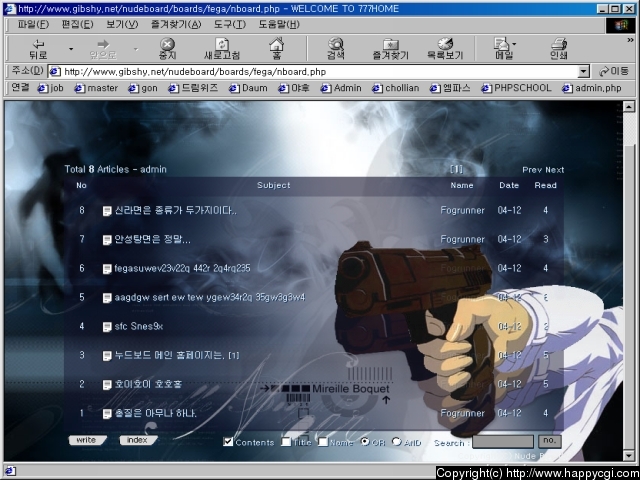Open the address bar dropdown arrow
Screen dimensions: 640x480
tap(584, 72)
